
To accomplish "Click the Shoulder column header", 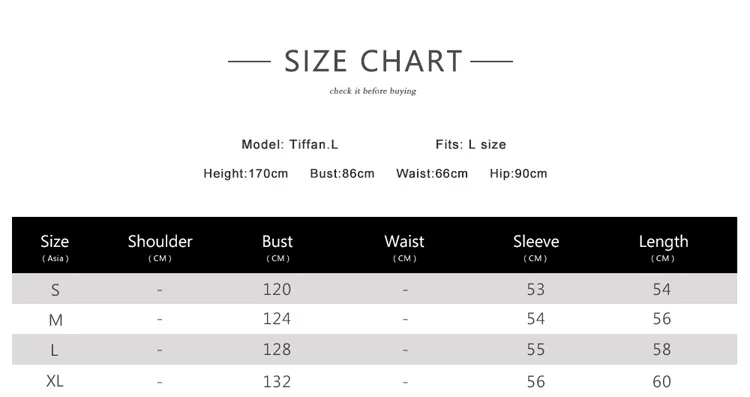I will pos(160,247).
